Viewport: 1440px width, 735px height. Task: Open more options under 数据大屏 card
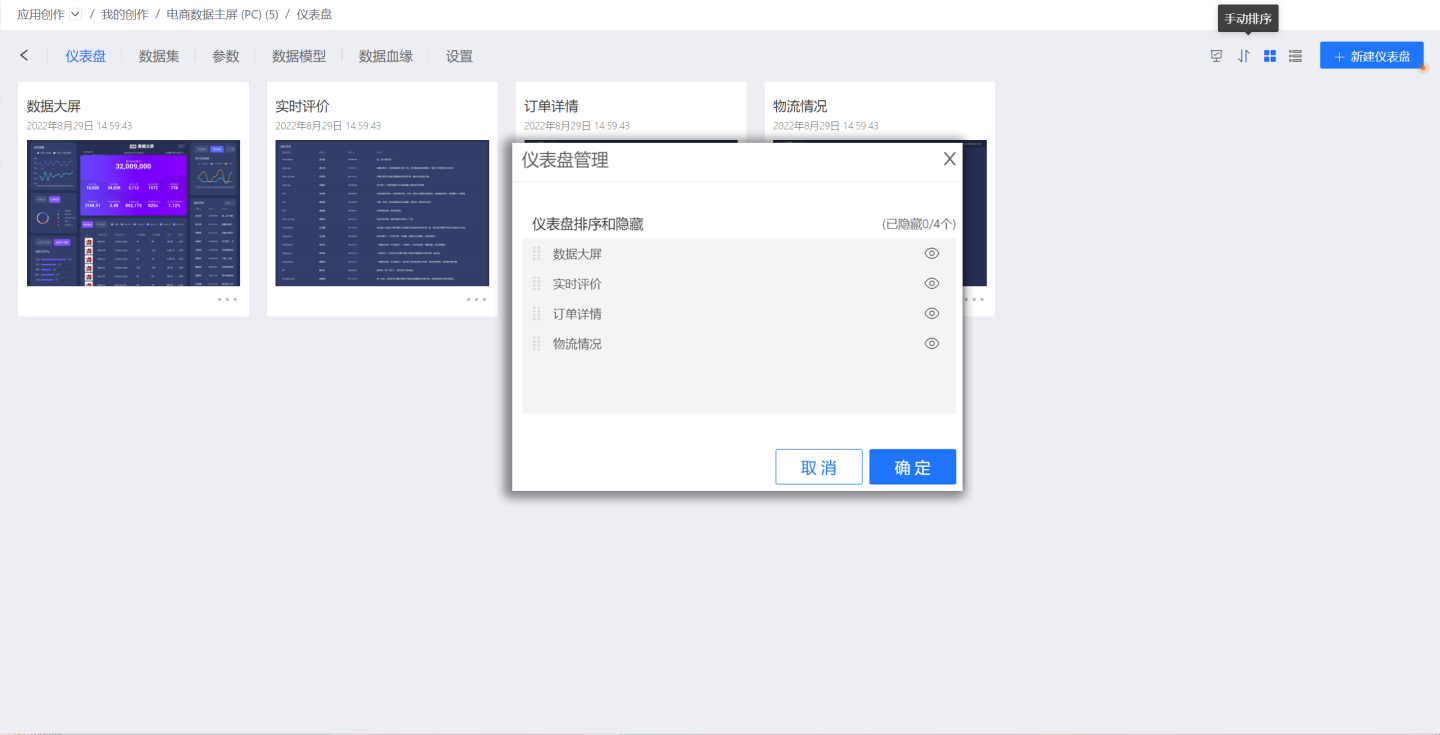coord(227,299)
